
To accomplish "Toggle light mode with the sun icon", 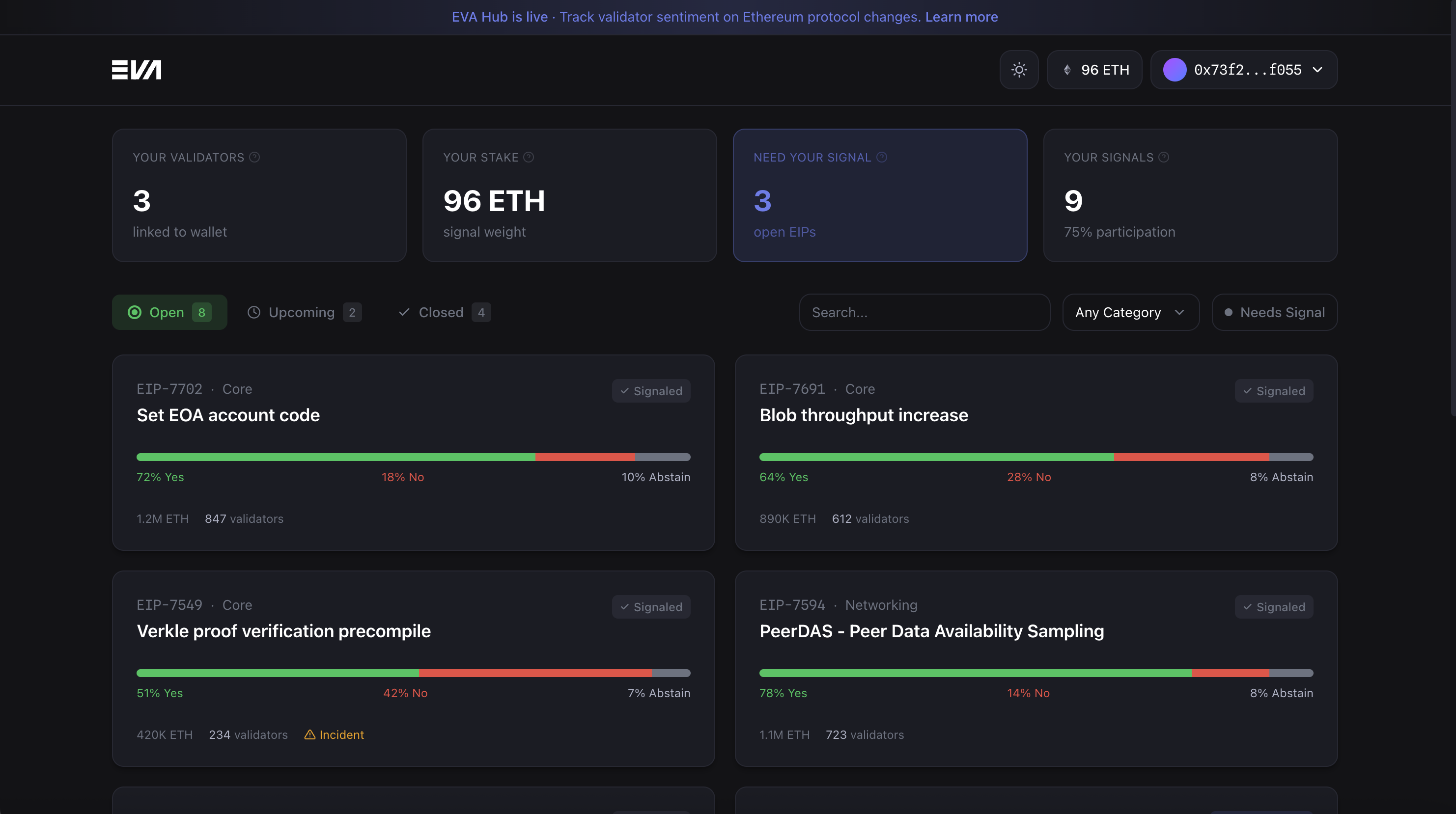I will tap(1019, 70).
